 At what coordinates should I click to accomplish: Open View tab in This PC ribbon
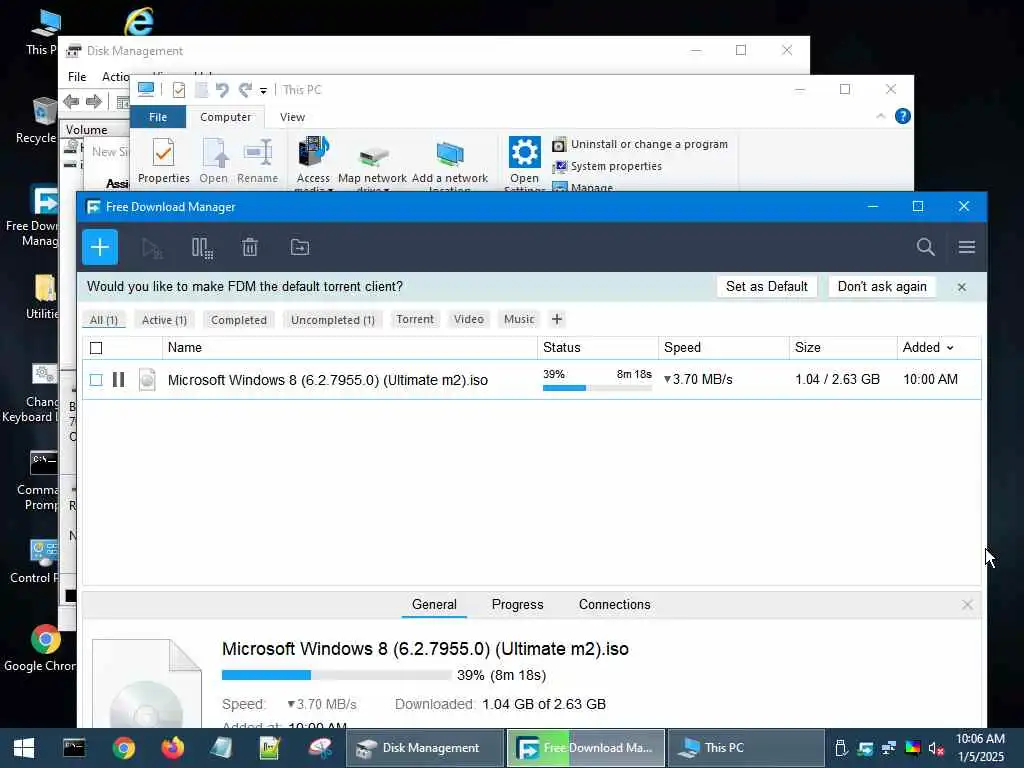(x=292, y=117)
